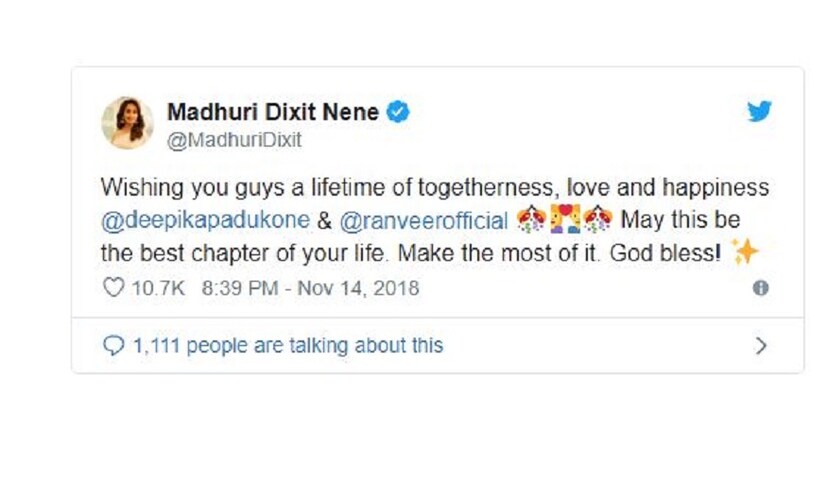Image resolution: width=827 pixels, height=502 pixels.
Task: Open the 'Madhuri Dixit Nene' display name
Action: pyautogui.click(x=272, y=112)
